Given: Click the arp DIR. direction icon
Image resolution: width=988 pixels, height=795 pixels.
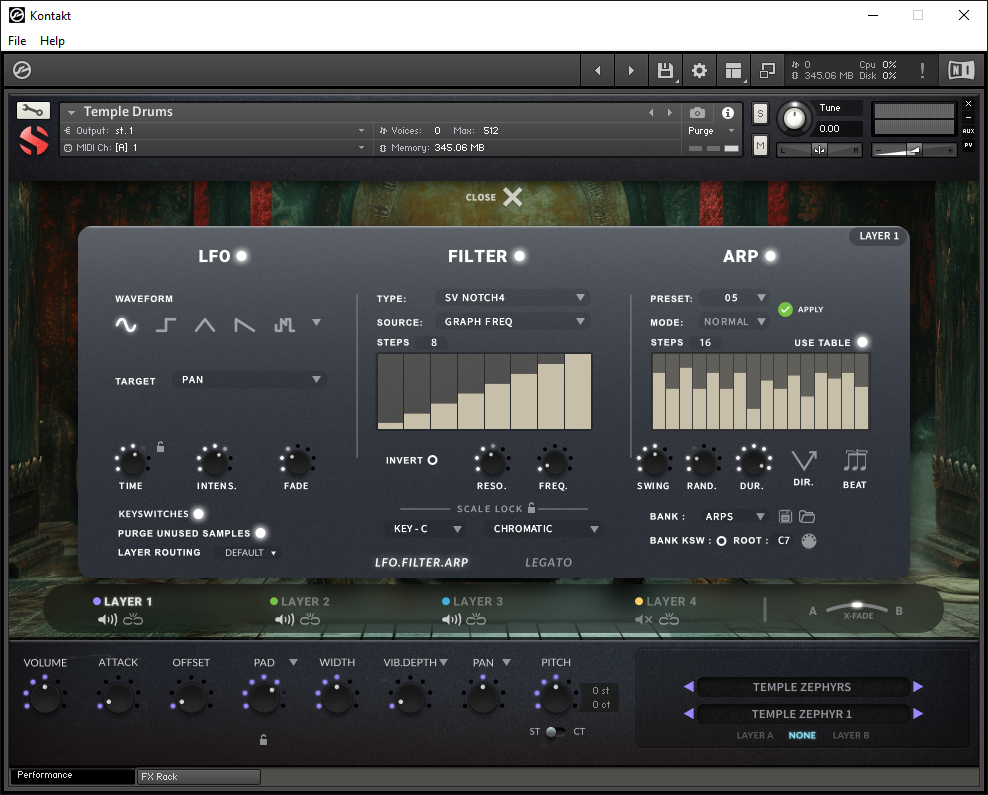Looking at the screenshot, I should pos(804,461).
